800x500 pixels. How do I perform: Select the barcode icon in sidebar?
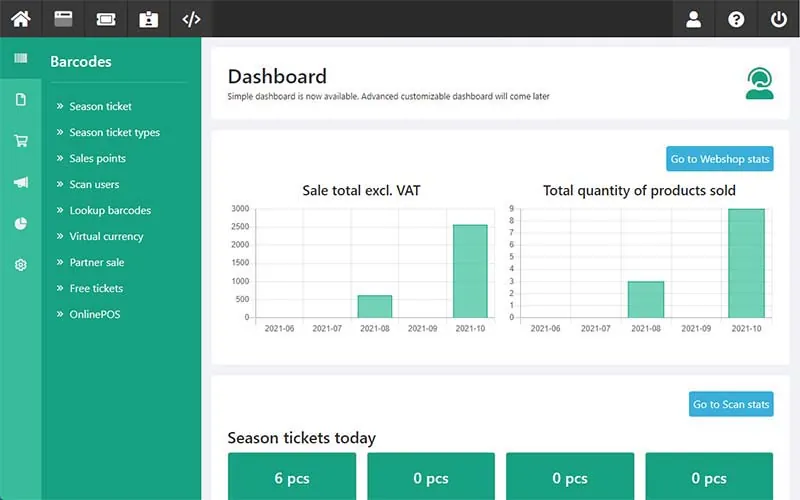click(21, 58)
